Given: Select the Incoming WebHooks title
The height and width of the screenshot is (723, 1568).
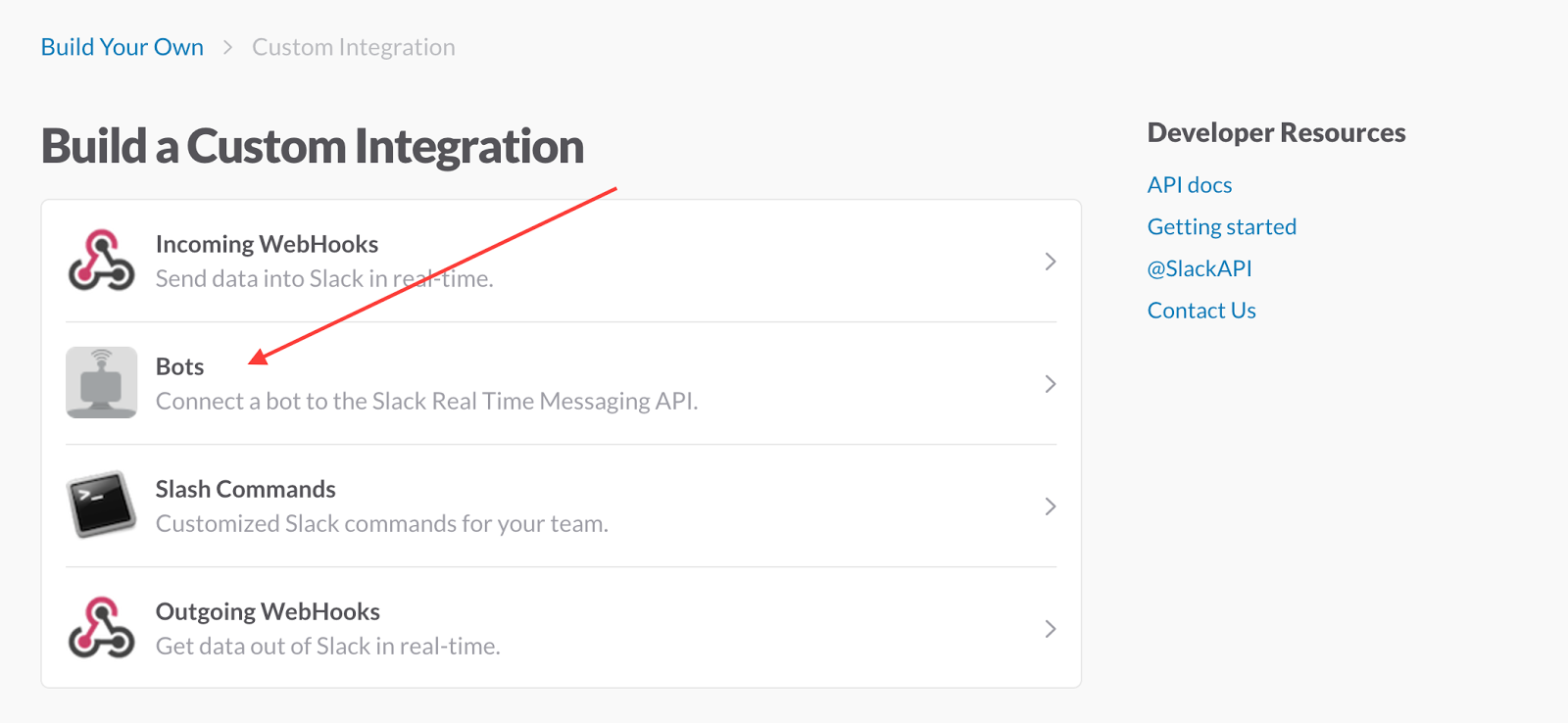Looking at the screenshot, I should click(267, 244).
